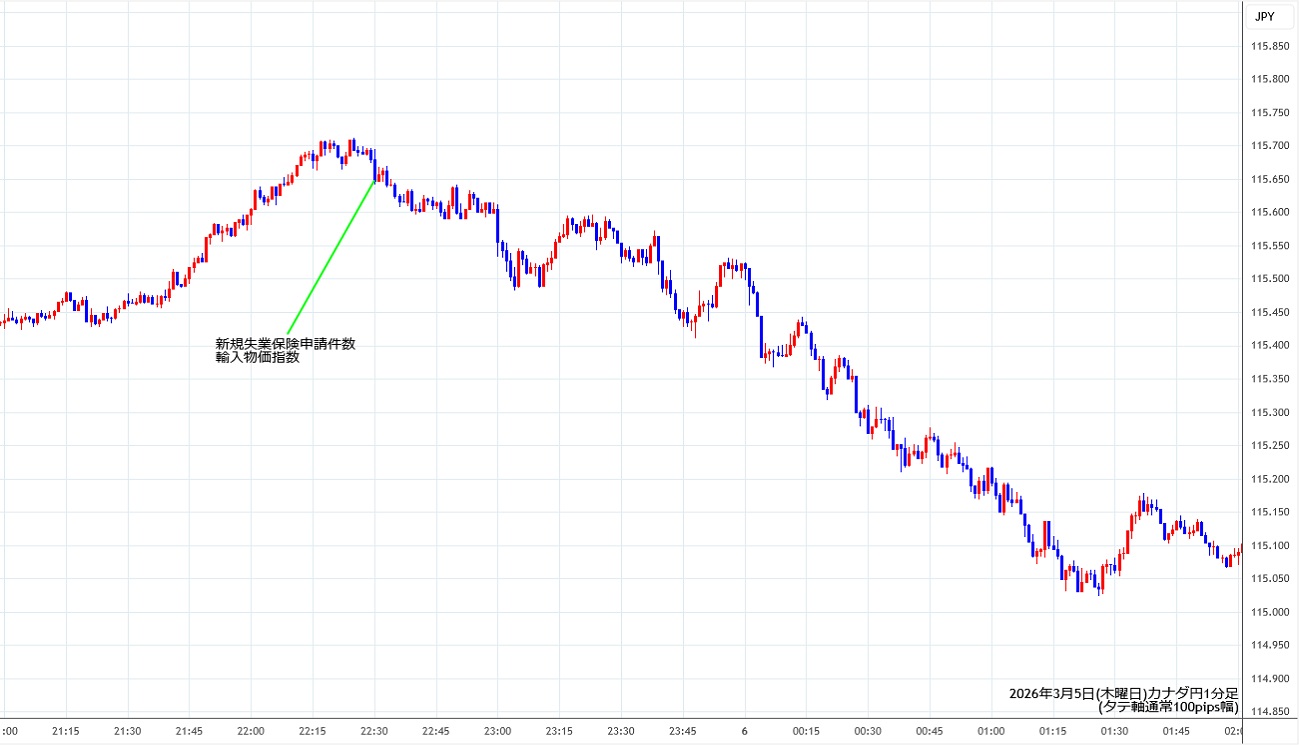
Task: Click the 2026年3月5日 カナダ円1分足 chart title
Action: coord(1123,693)
